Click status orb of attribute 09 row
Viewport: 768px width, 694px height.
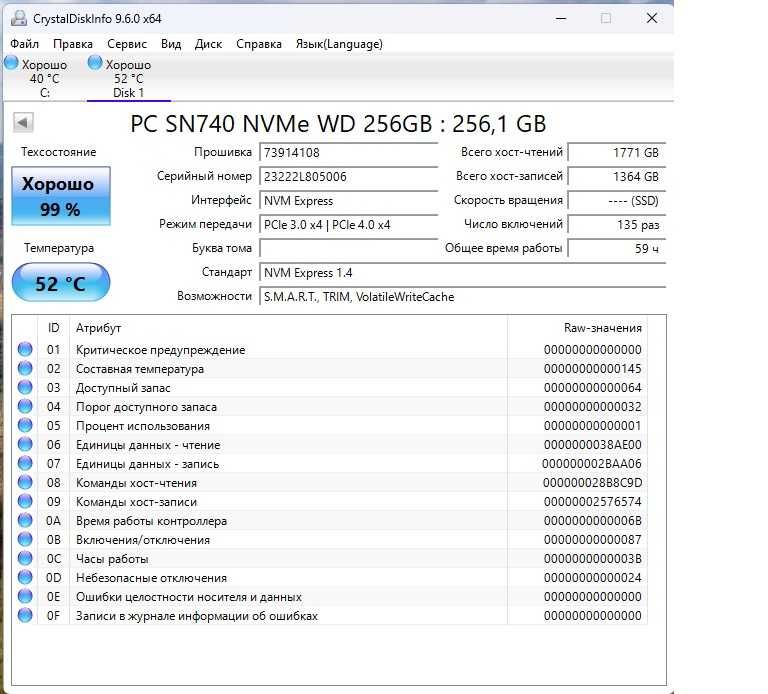point(25,501)
